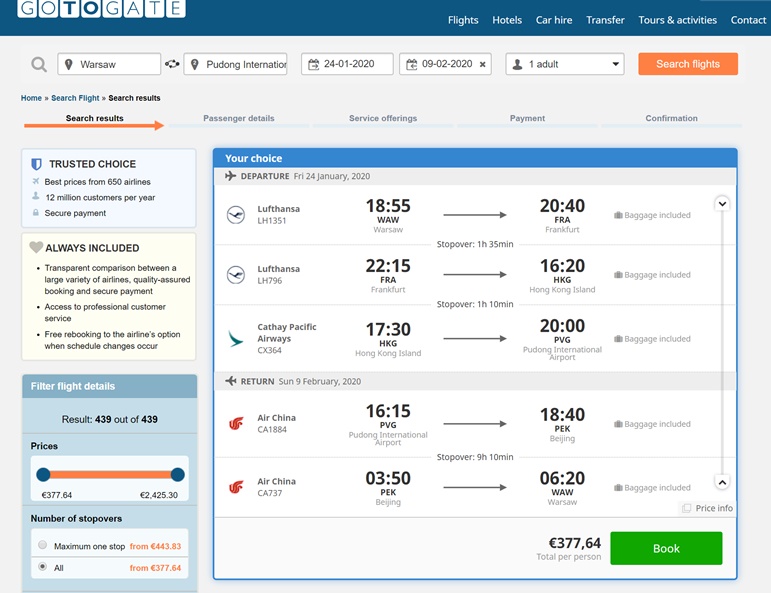771x593 pixels.
Task: Swap origin and destination with arrows icon
Action: [172, 64]
